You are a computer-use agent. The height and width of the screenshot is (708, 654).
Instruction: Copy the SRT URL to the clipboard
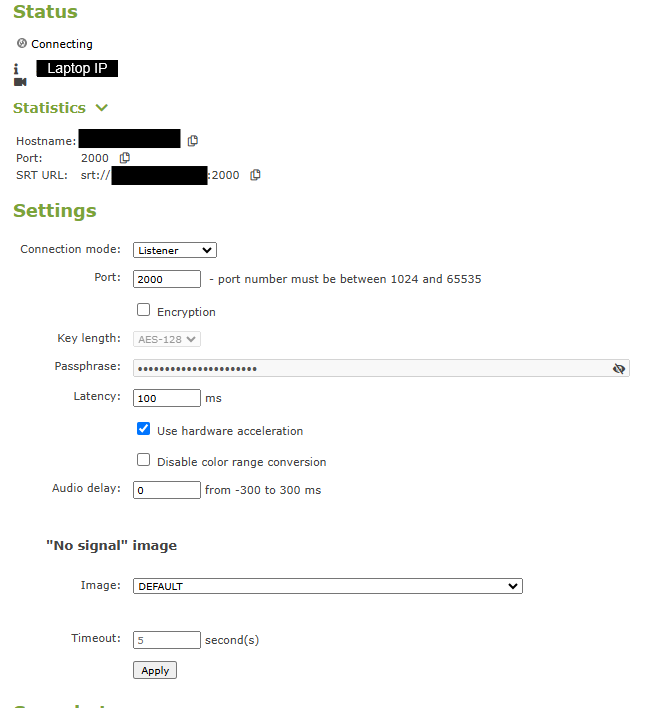pyautogui.click(x=255, y=175)
